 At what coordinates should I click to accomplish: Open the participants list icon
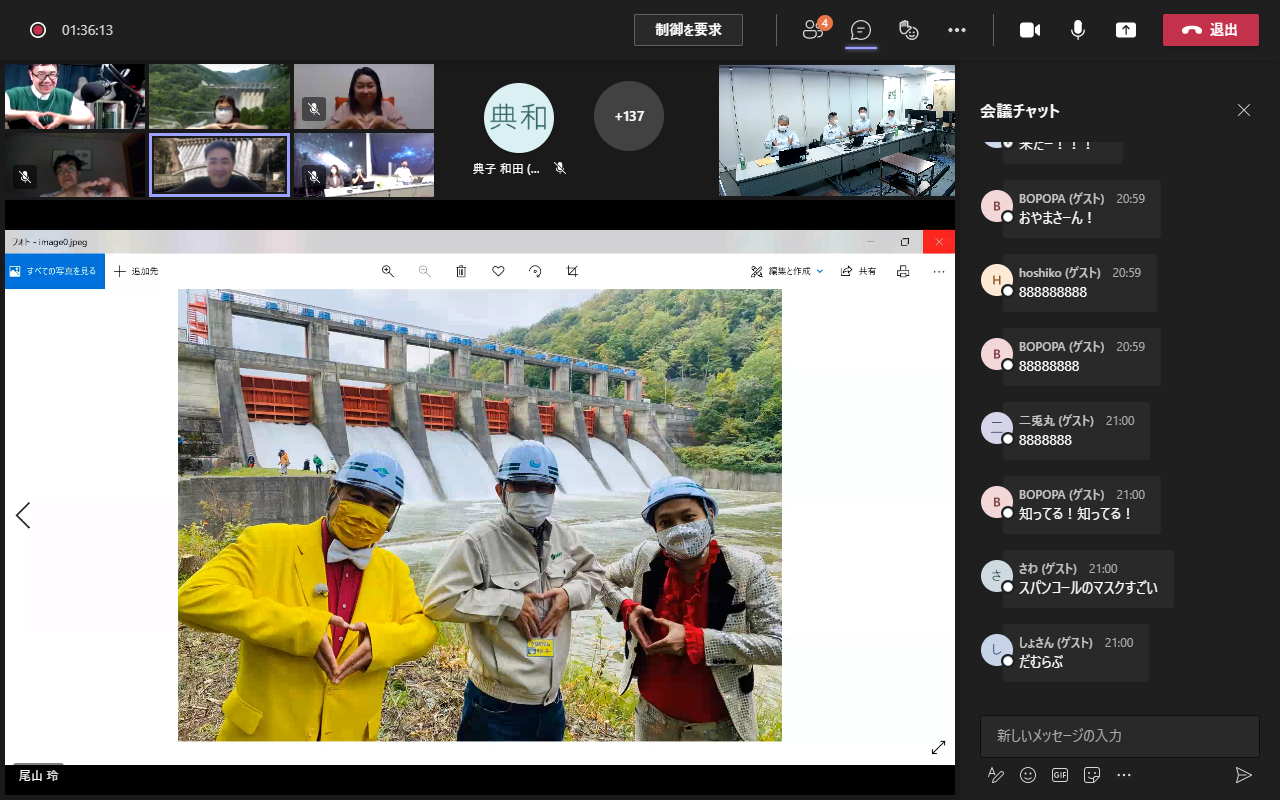coord(813,30)
